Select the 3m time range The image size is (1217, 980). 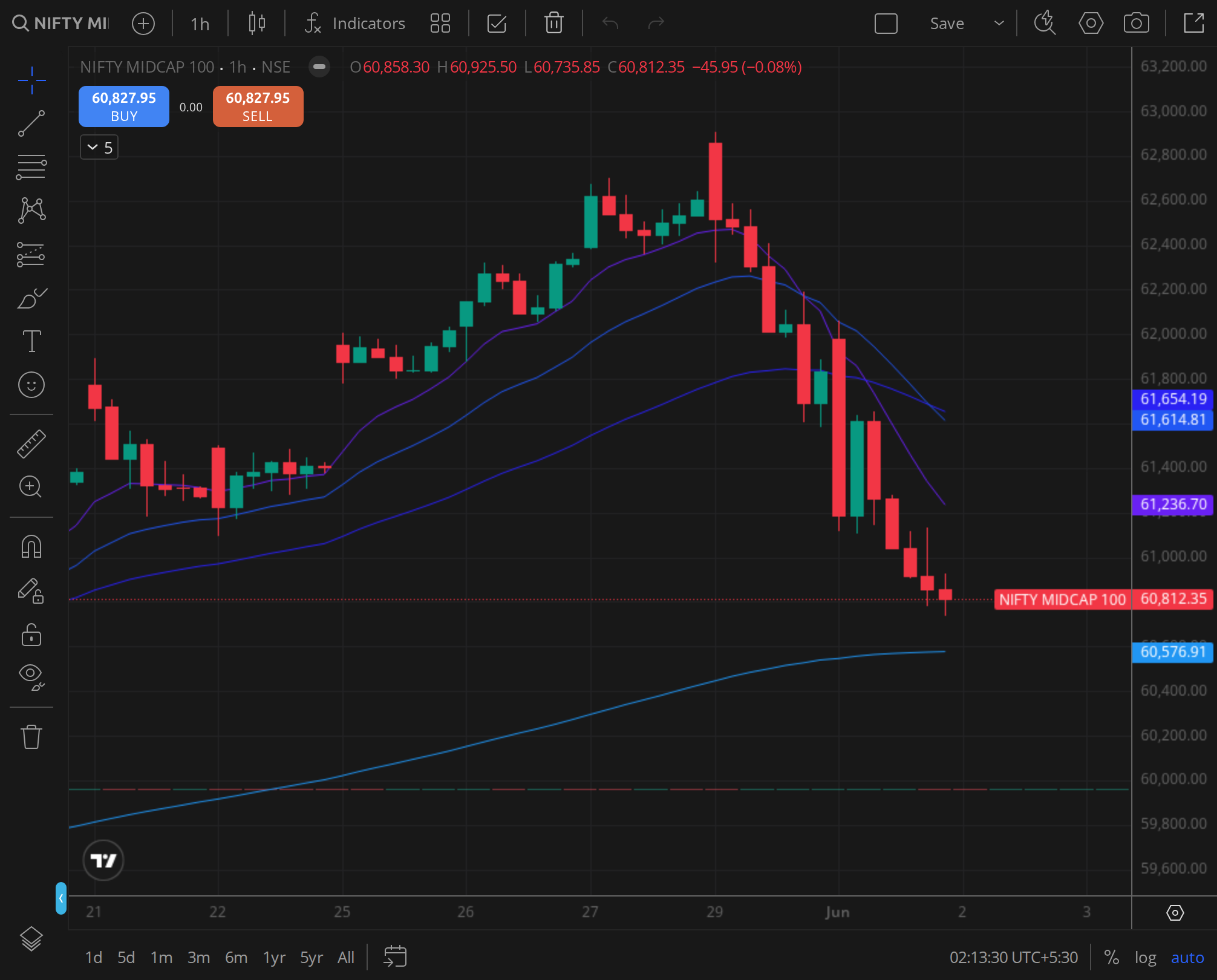coord(198,958)
